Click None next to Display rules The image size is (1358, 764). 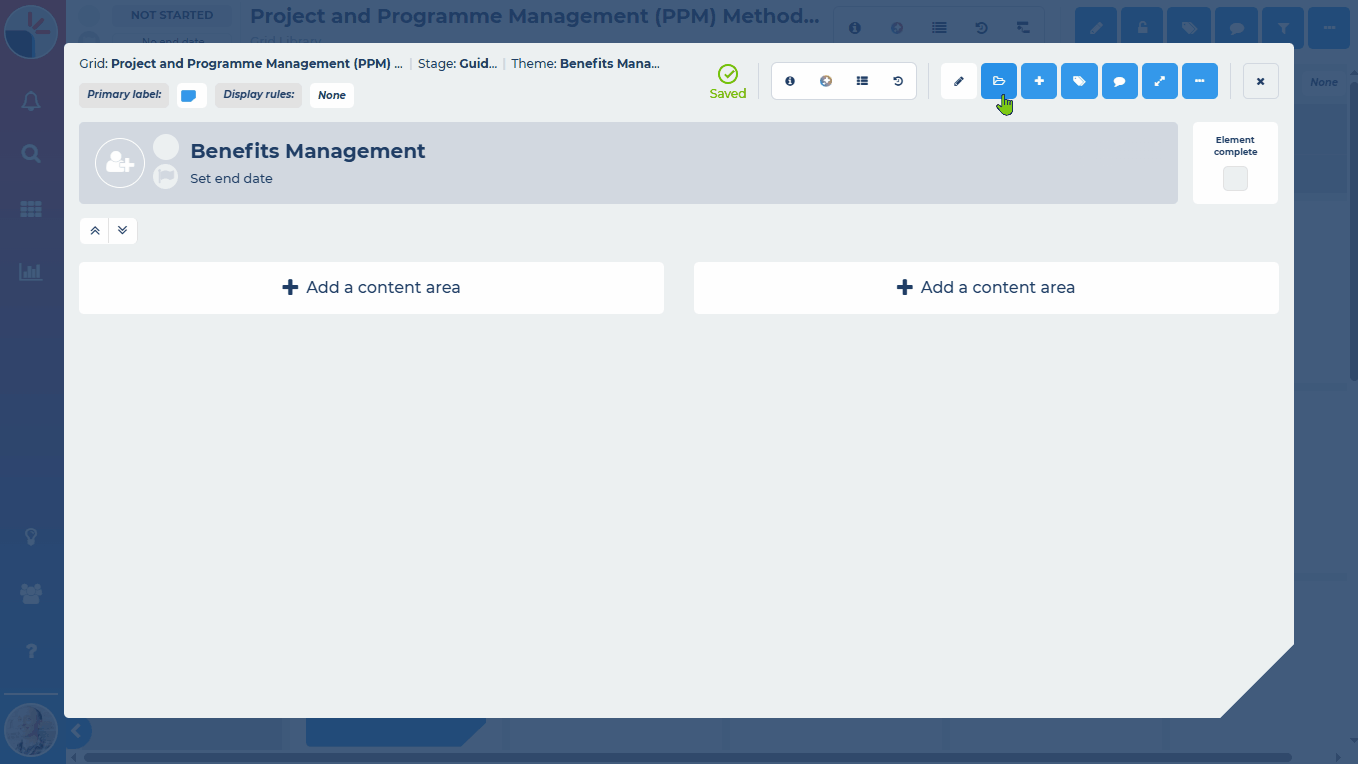click(x=331, y=95)
